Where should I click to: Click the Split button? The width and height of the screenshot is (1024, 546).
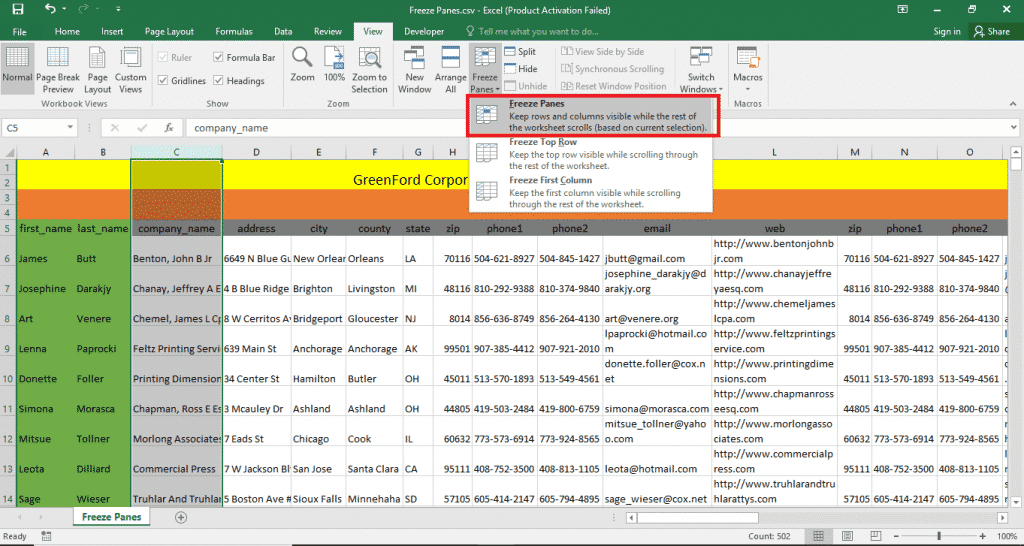pyautogui.click(x=519, y=52)
